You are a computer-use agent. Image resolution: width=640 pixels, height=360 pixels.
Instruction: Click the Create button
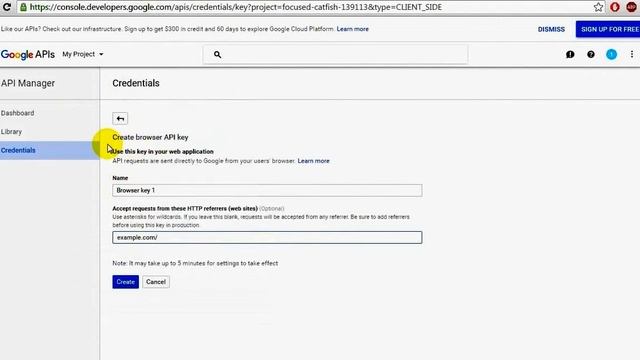point(125,282)
